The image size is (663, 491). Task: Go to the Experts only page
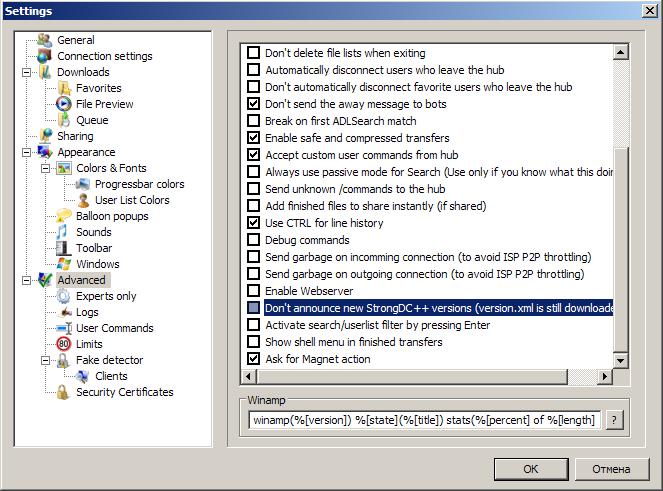pyautogui.click(x=106, y=296)
